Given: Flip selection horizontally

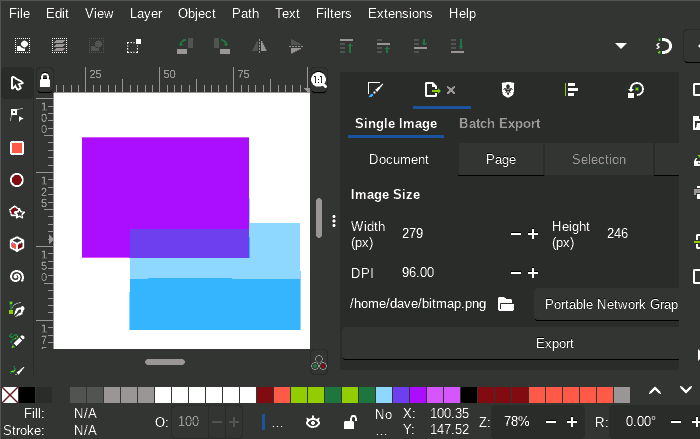Looking at the screenshot, I should tap(259, 46).
